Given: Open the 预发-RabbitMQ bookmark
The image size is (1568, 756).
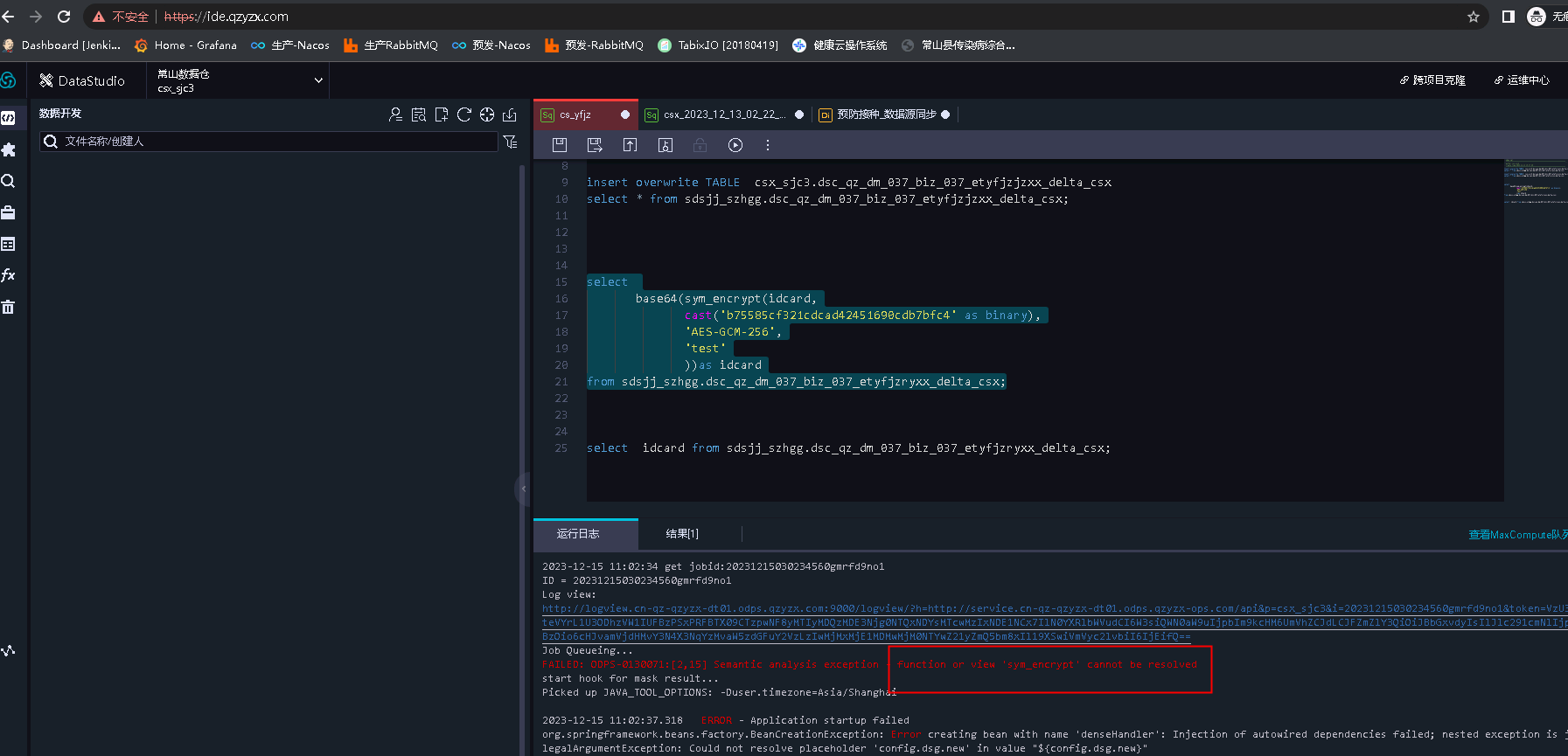Looking at the screenshot, I should (x=594, y=45).
